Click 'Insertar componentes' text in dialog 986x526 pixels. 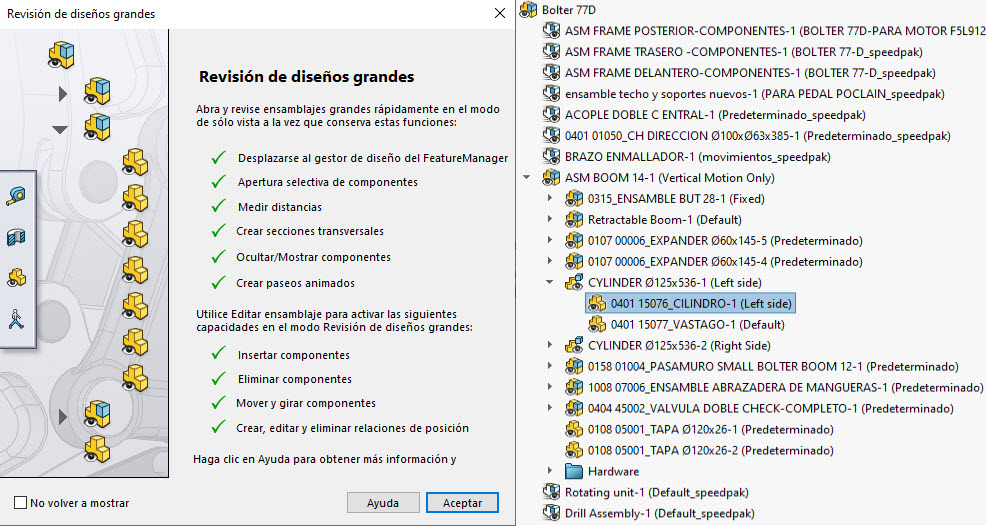(294, 355)
